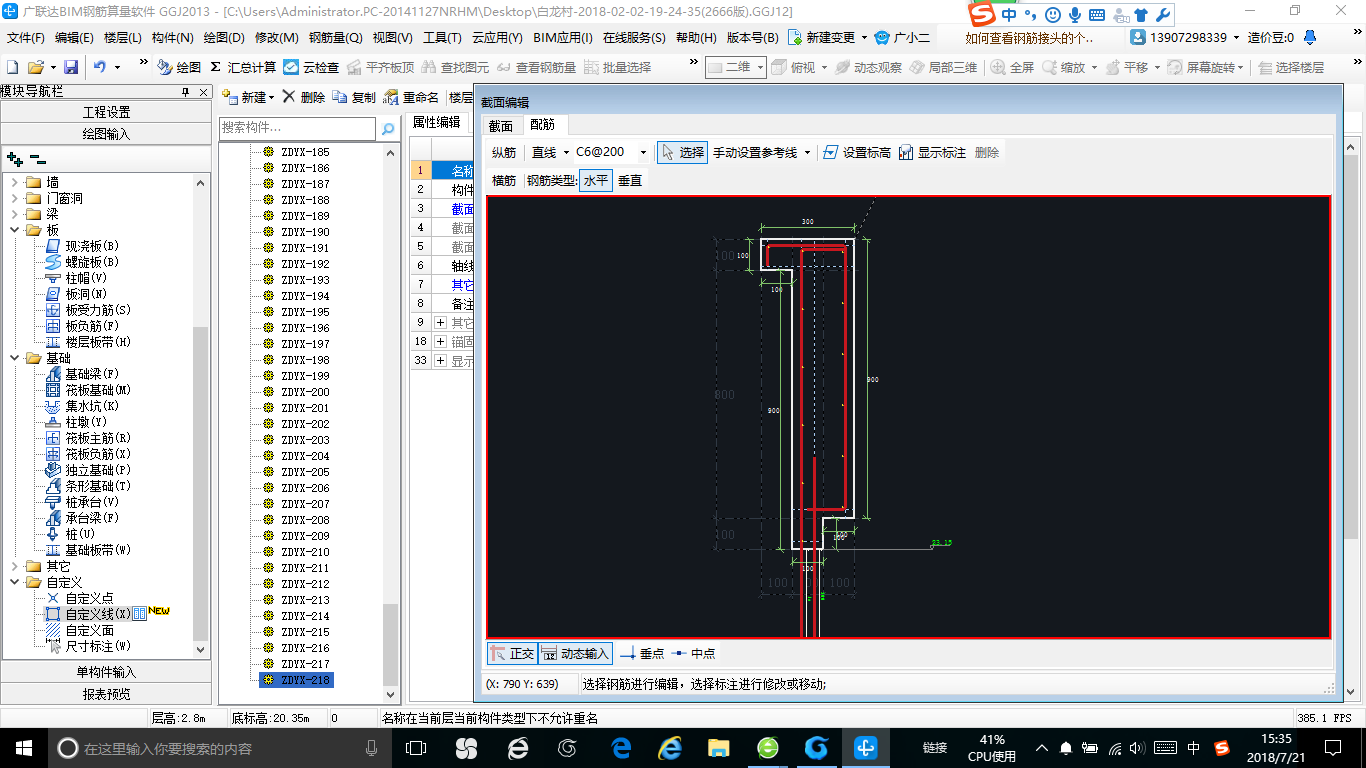Image resolution: width=1366 pixels, height=768 pixels.
Task: Open the BIM应用(I) menu
Action: (563, 37)
